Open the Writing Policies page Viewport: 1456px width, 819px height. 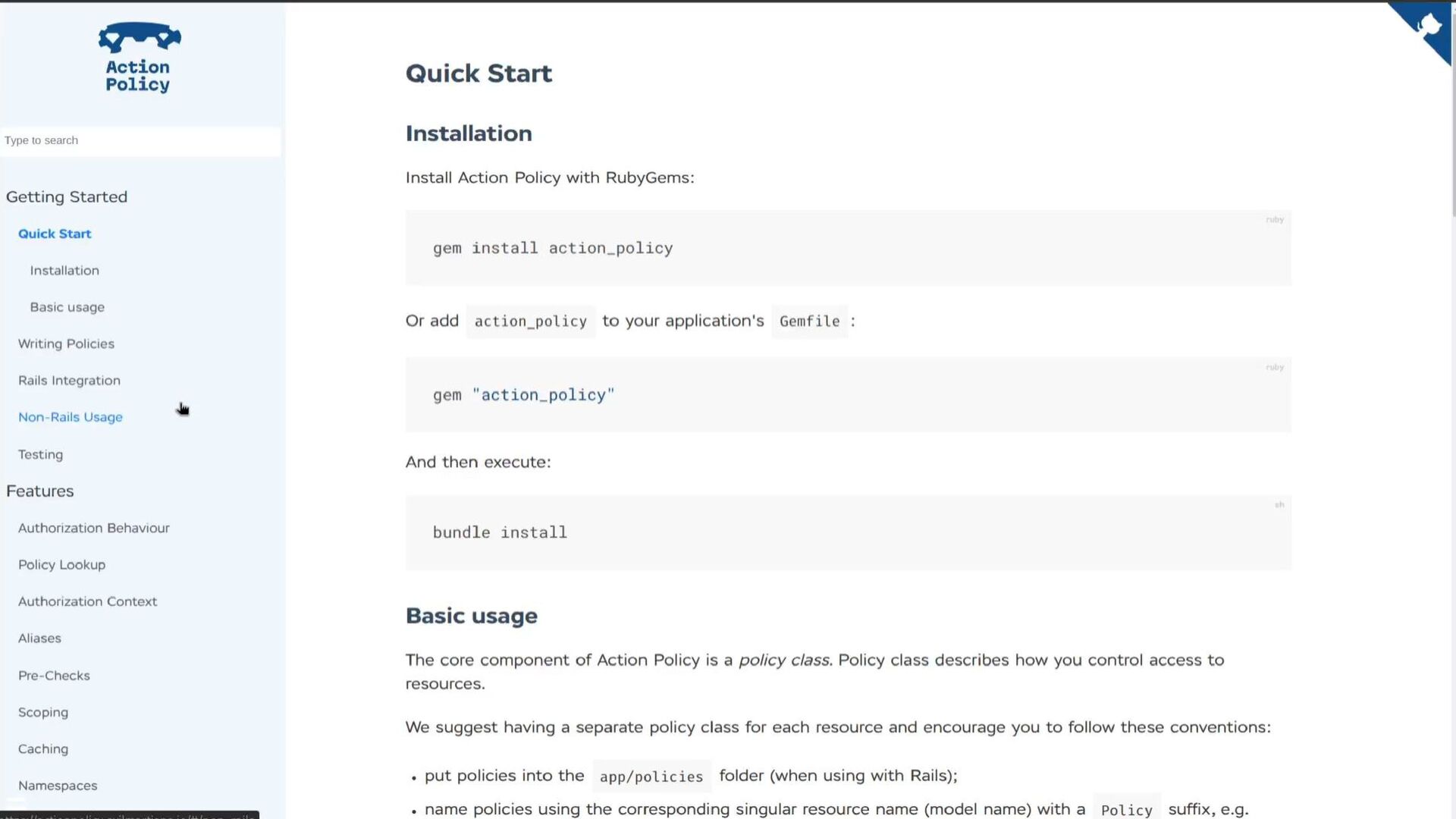point(66,344)
